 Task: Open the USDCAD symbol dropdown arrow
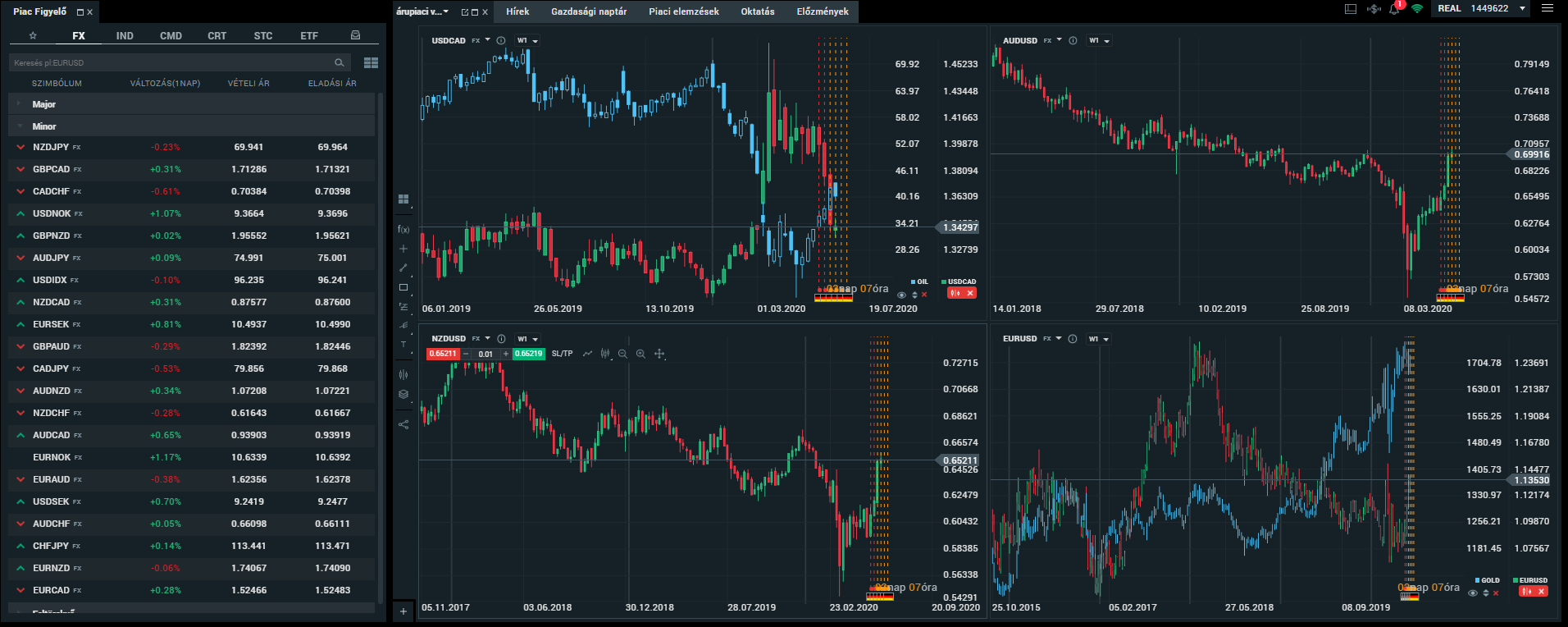488,39
